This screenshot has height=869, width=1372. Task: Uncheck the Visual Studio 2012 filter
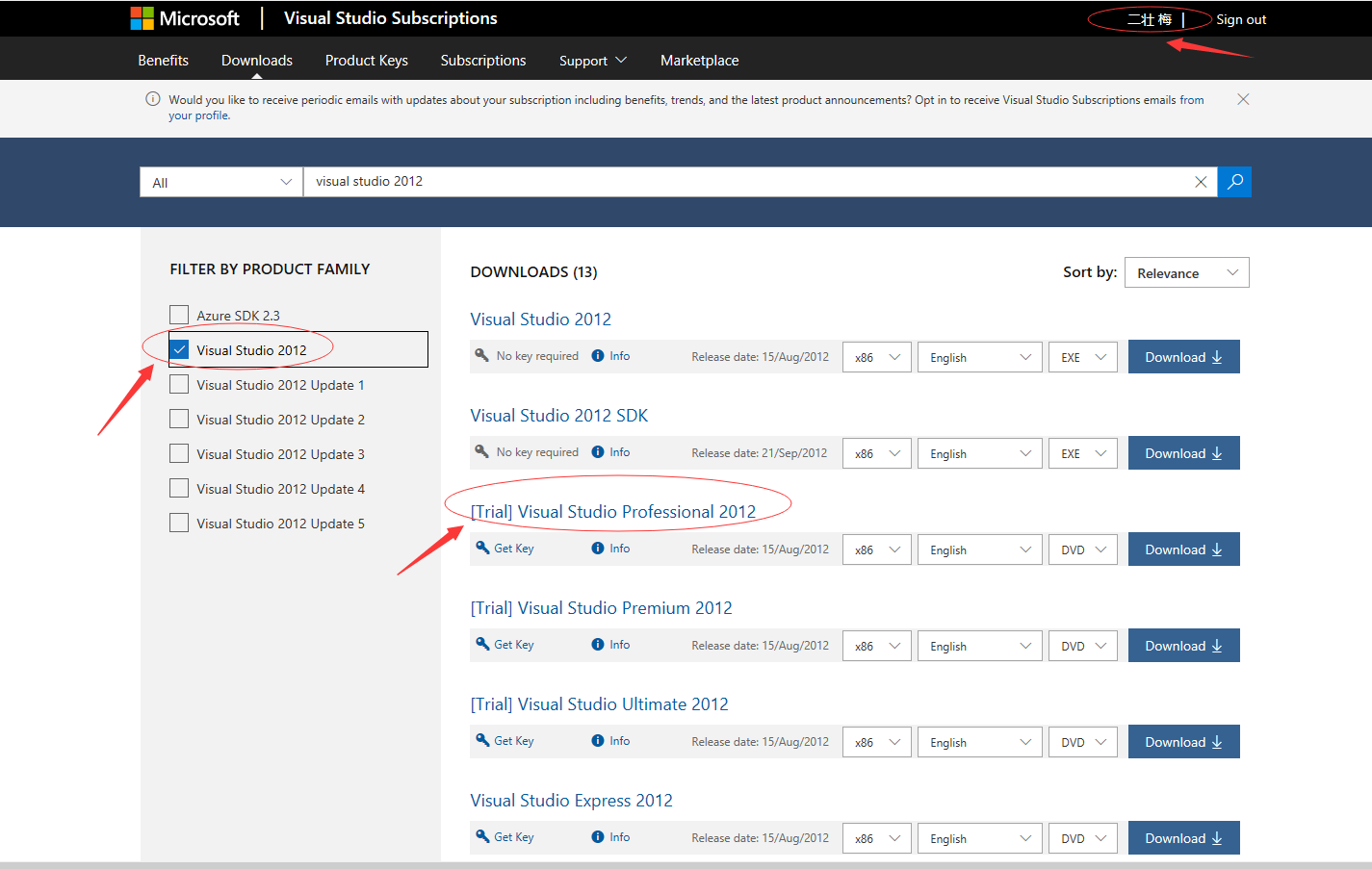tap(178, 349)
